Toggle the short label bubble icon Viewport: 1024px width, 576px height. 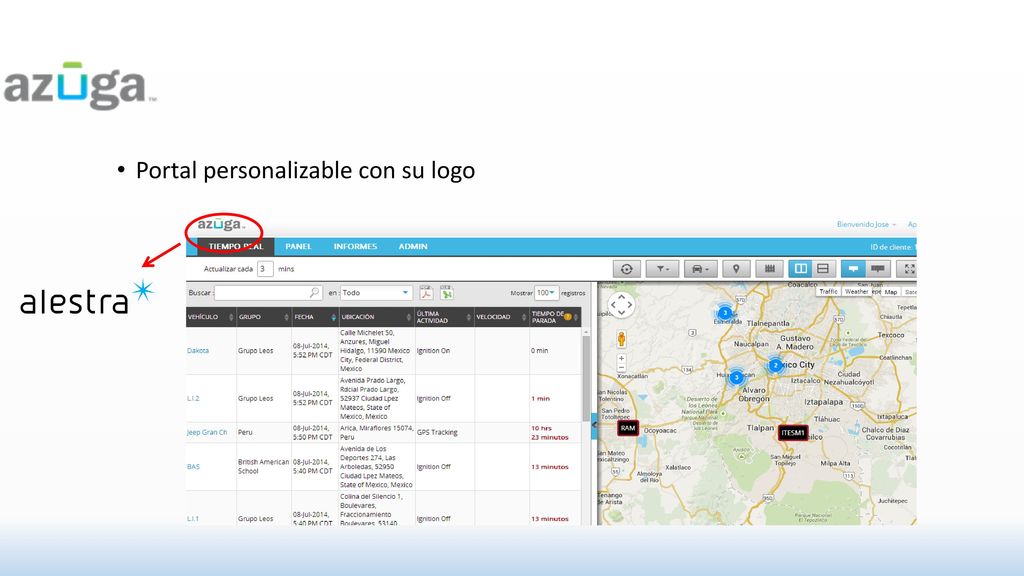click(853, 268)
